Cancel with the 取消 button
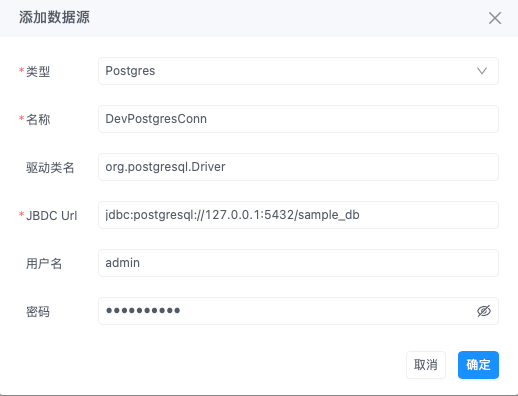This screenshot has width=518, height=396. coord(426,365)
